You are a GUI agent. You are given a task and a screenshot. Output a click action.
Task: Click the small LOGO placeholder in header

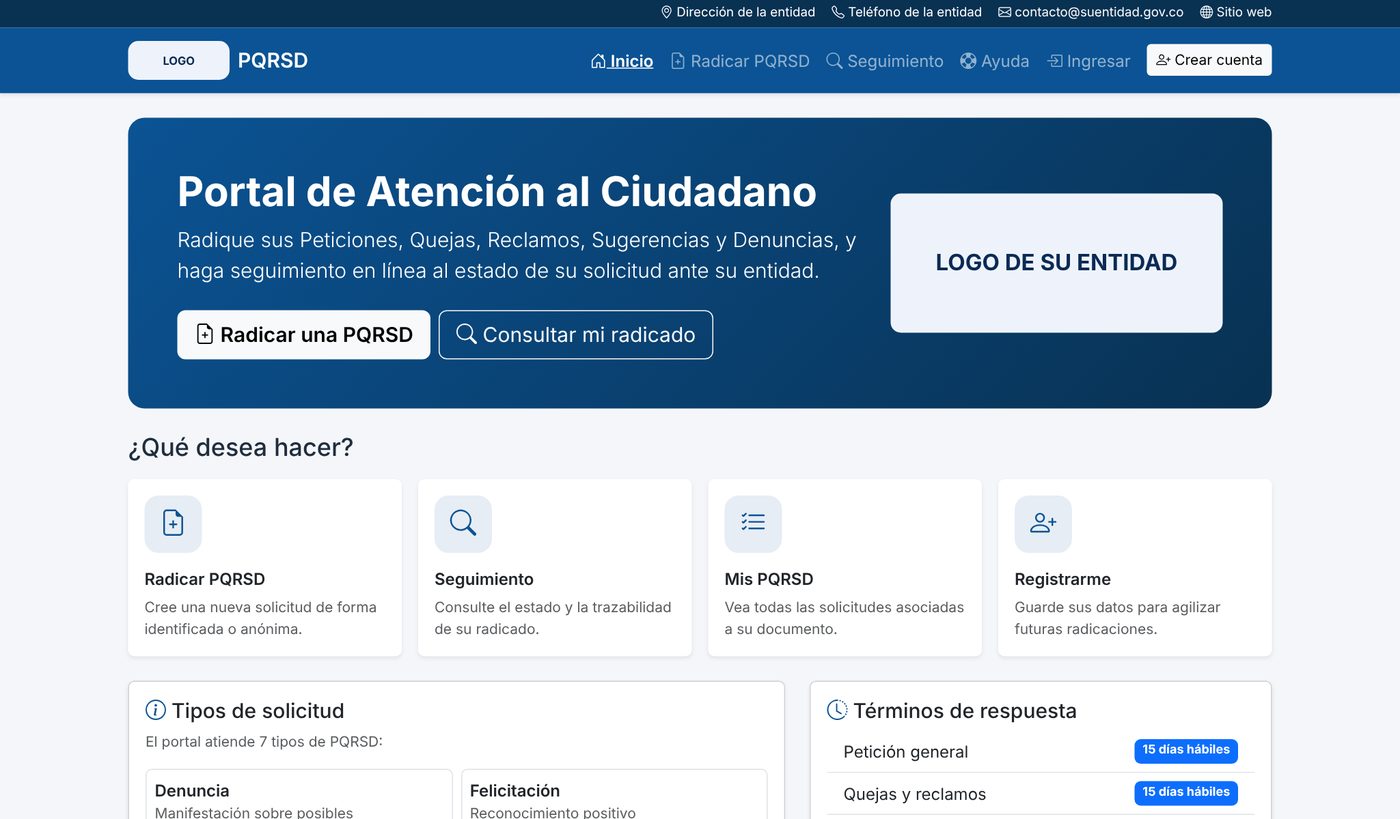[x=179, y=60]
